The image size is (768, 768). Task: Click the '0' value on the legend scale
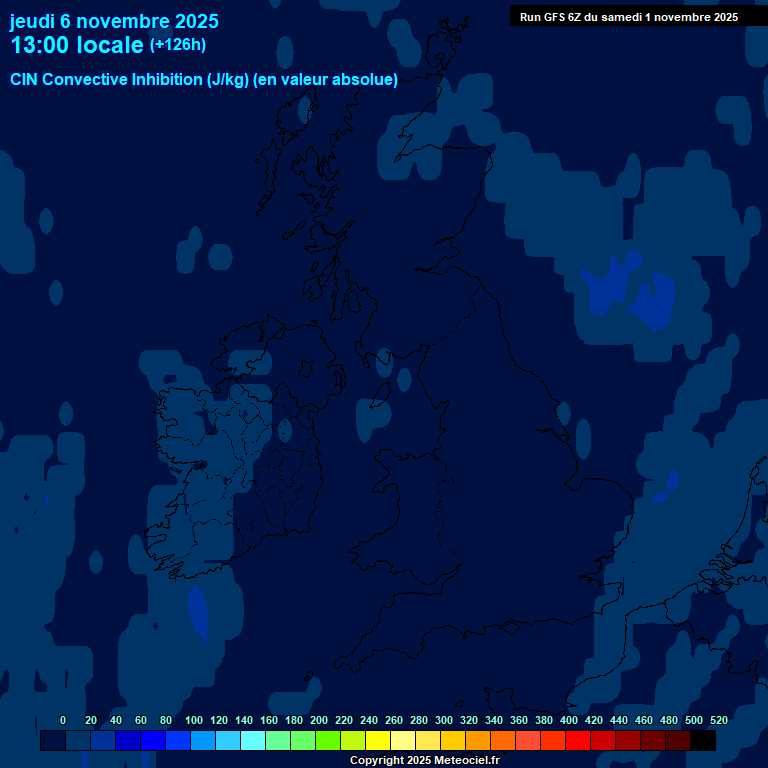[x=63, y=720]
